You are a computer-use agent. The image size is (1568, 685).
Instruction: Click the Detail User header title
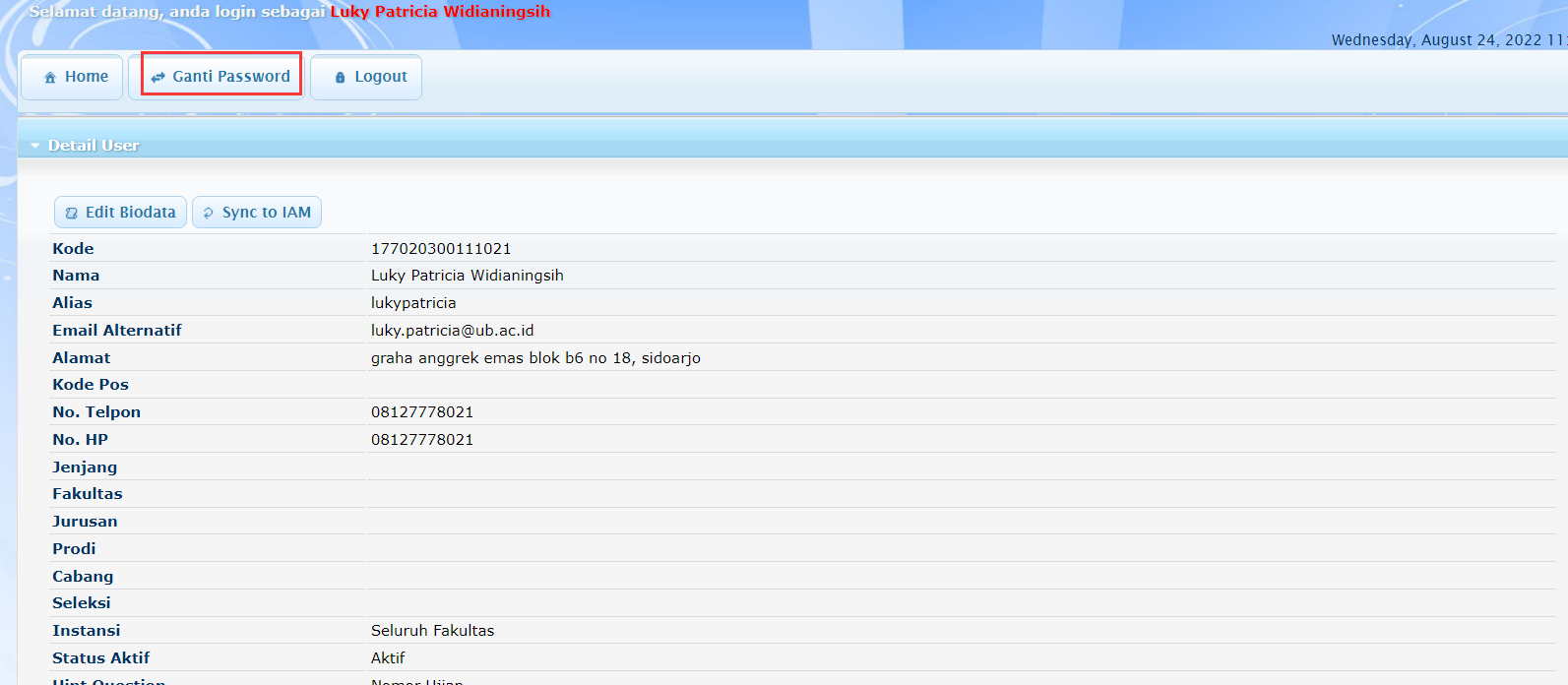(94, 146)
